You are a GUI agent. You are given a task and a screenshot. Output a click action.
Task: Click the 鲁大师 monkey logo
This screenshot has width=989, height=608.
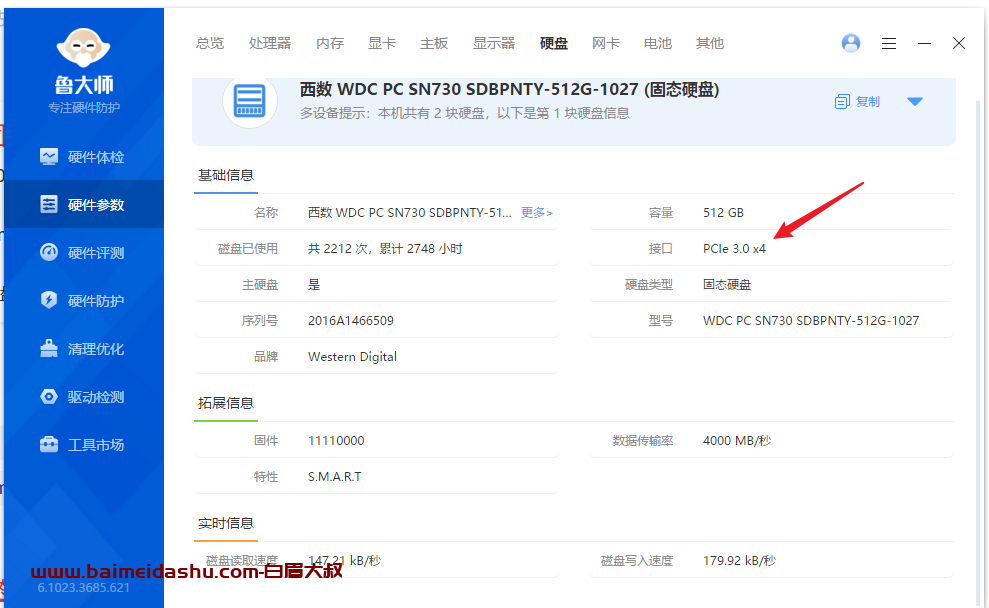coord(83,48)
